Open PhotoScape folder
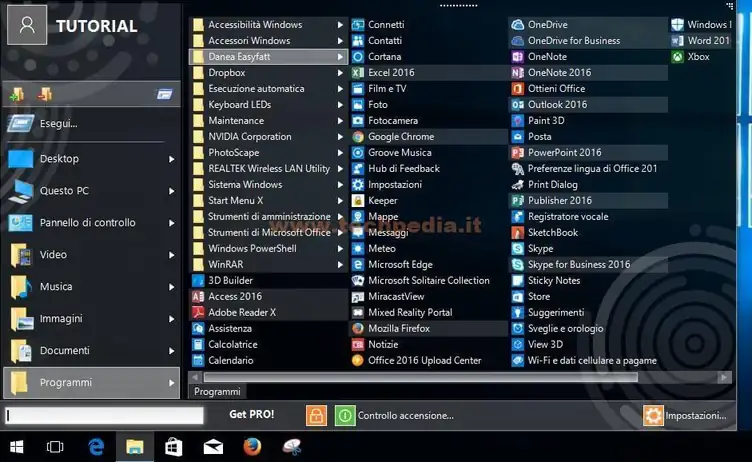Image resolution: width=752 pixels, height=462 pixels. pyautogui.click(x=269, y=153)
